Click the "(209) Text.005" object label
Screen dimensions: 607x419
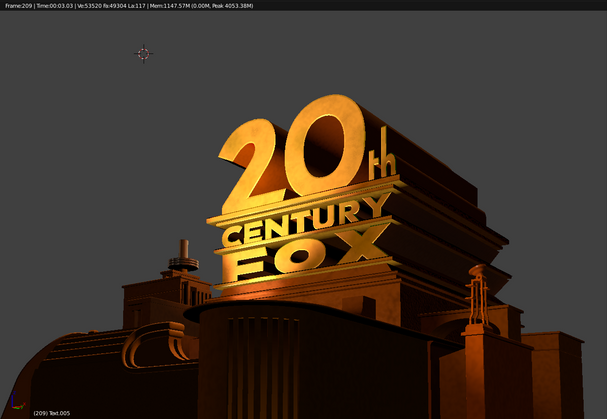52,413
